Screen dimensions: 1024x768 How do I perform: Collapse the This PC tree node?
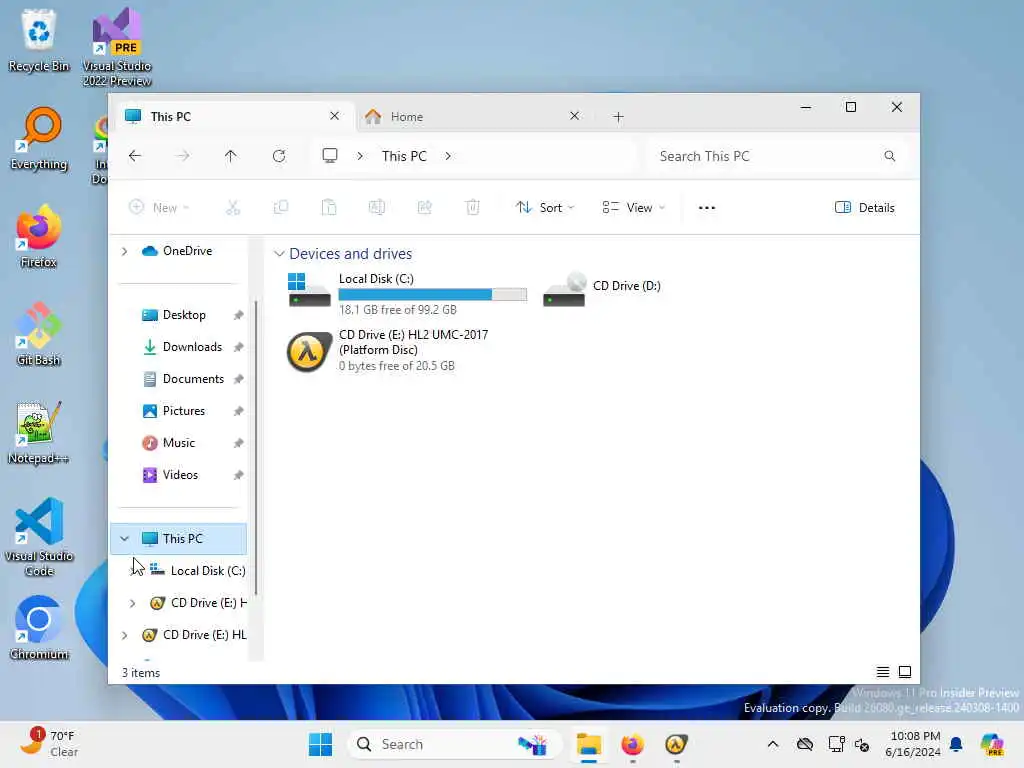click(124, 539)
